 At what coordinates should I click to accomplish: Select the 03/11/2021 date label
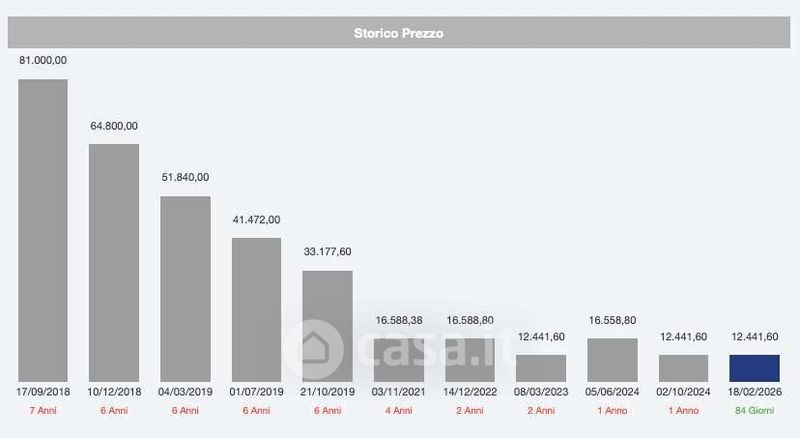pyautogui.click(x=399, y=393)
